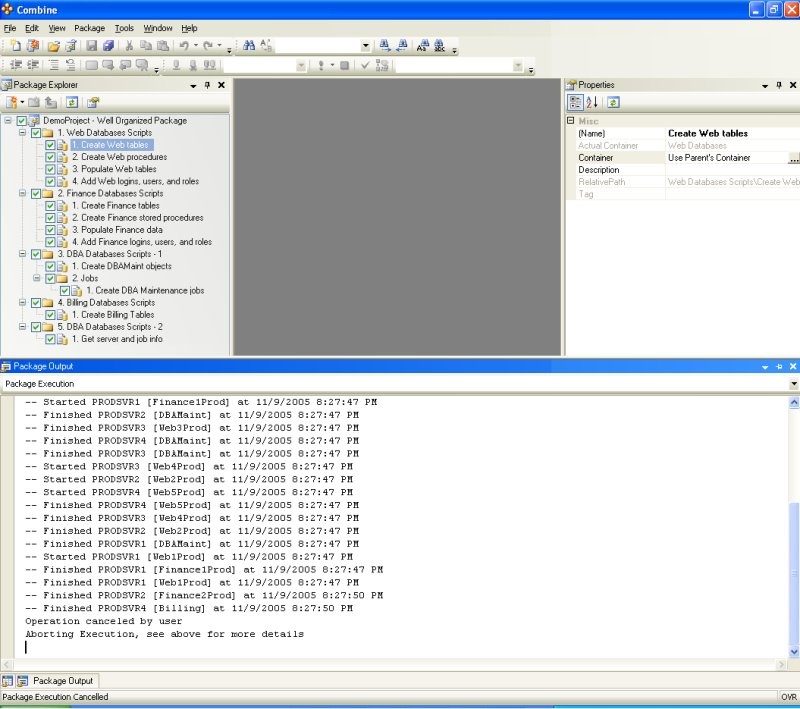Uncheck the '1. Create DBAMaint objects' checkbox

(50, 266)
